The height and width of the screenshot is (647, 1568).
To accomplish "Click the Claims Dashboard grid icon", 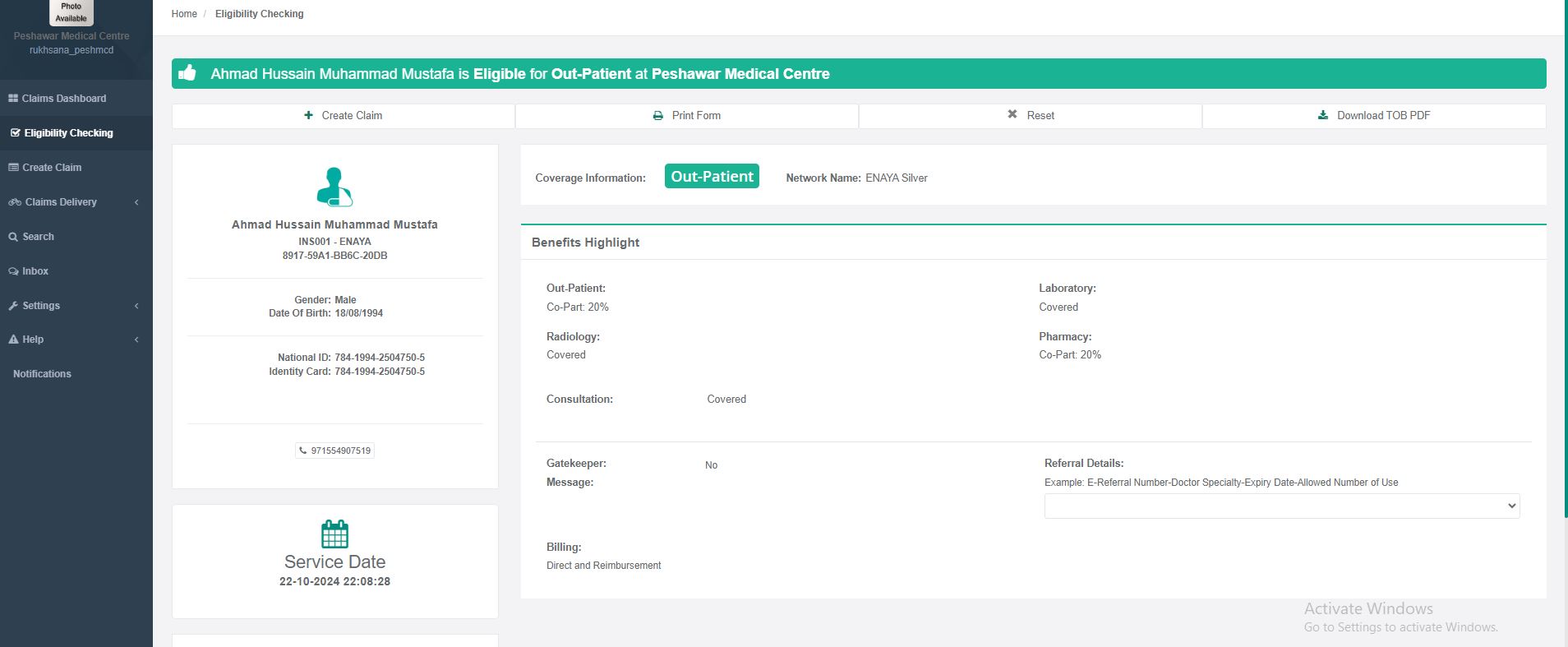I will pyautogui.click(x=13, y=99).
